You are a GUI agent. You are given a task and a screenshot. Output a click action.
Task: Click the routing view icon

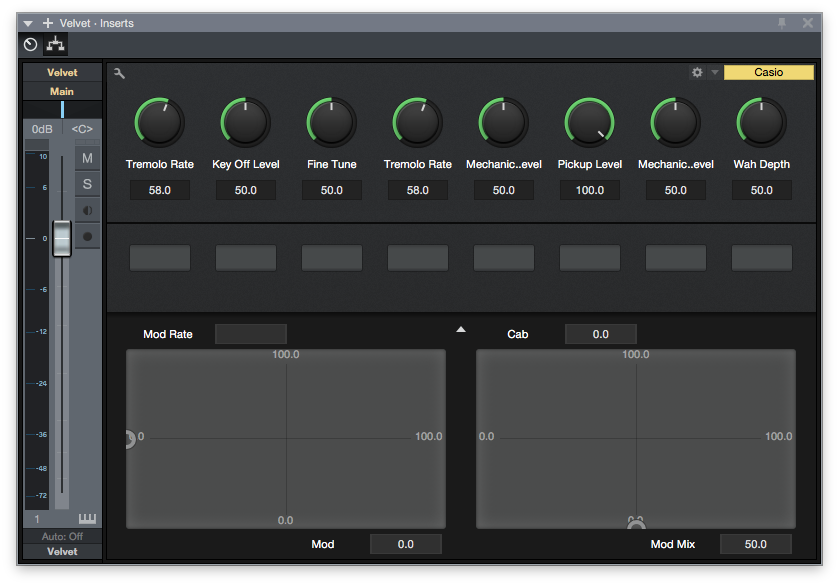click(x=55, y=45)
